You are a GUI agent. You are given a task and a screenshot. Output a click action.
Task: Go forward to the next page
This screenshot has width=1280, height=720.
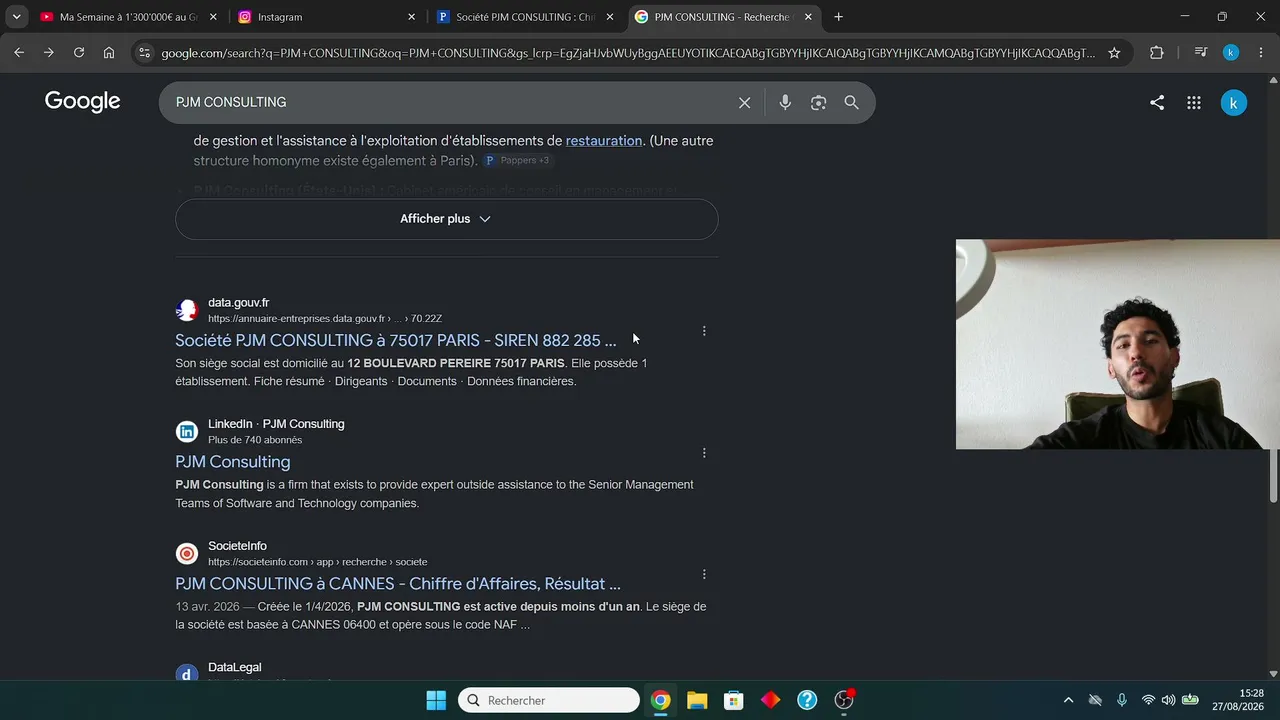point(49,53)
